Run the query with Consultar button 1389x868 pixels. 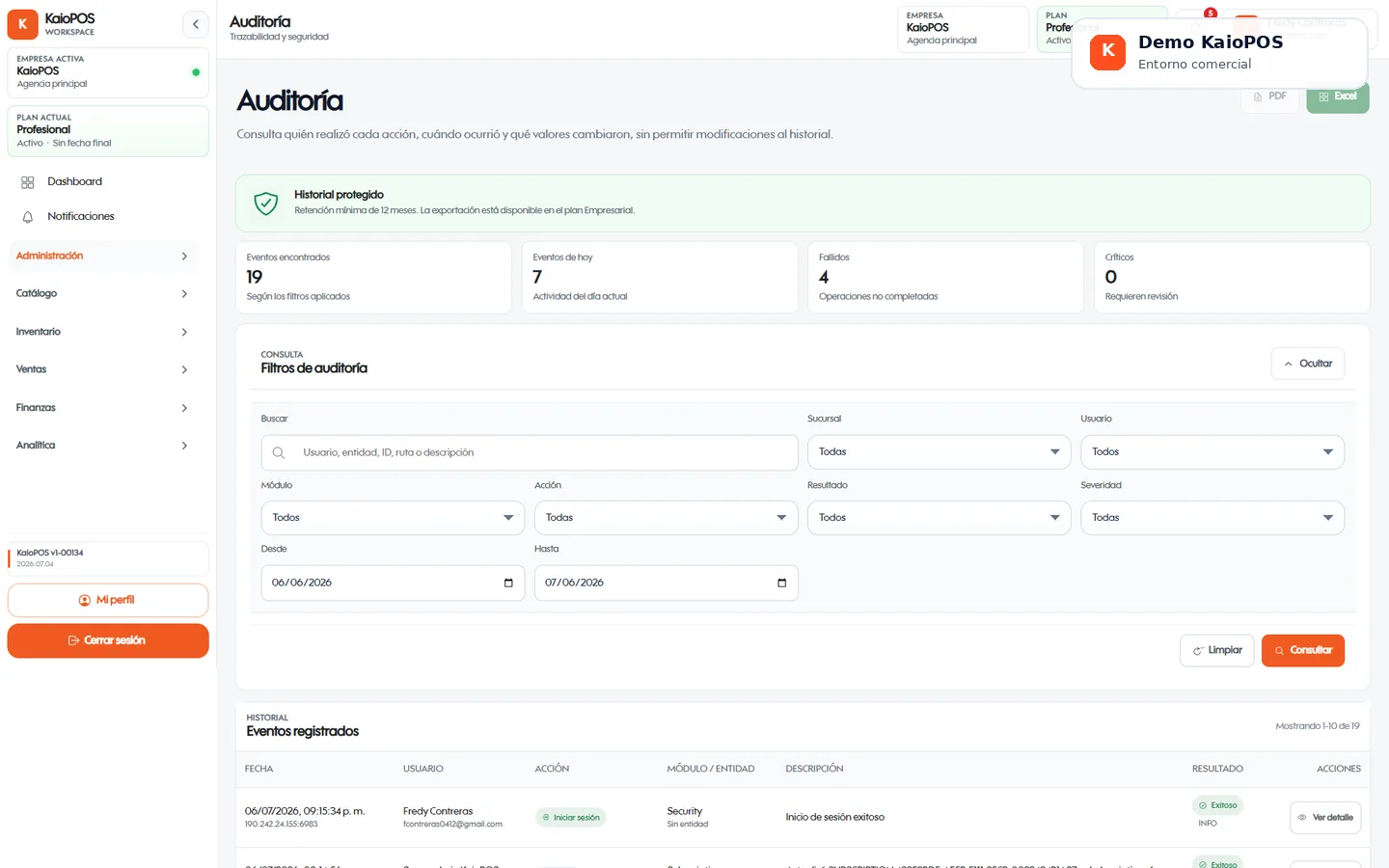coord(1303,650)
